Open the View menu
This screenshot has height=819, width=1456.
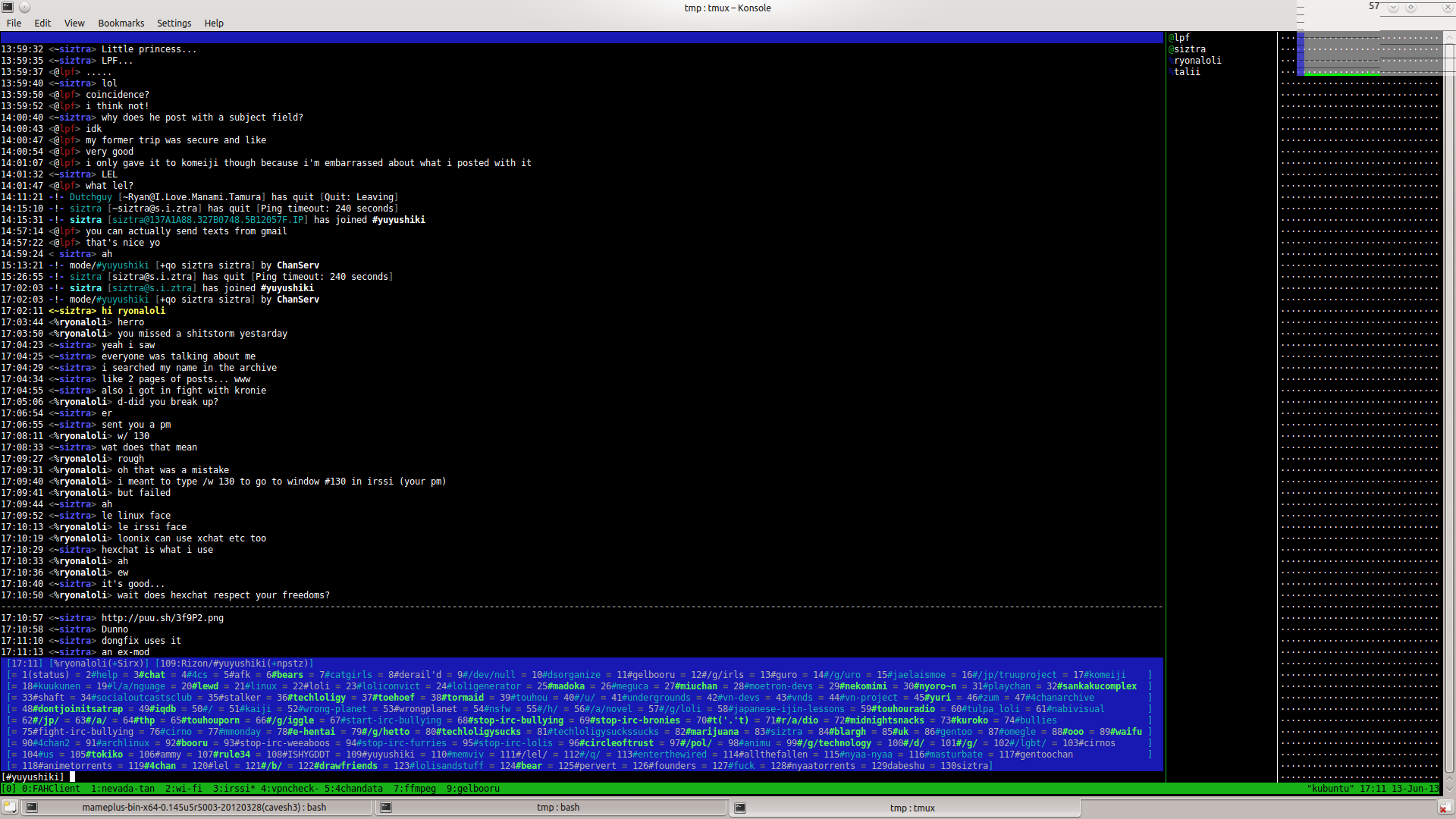(74, 23)
